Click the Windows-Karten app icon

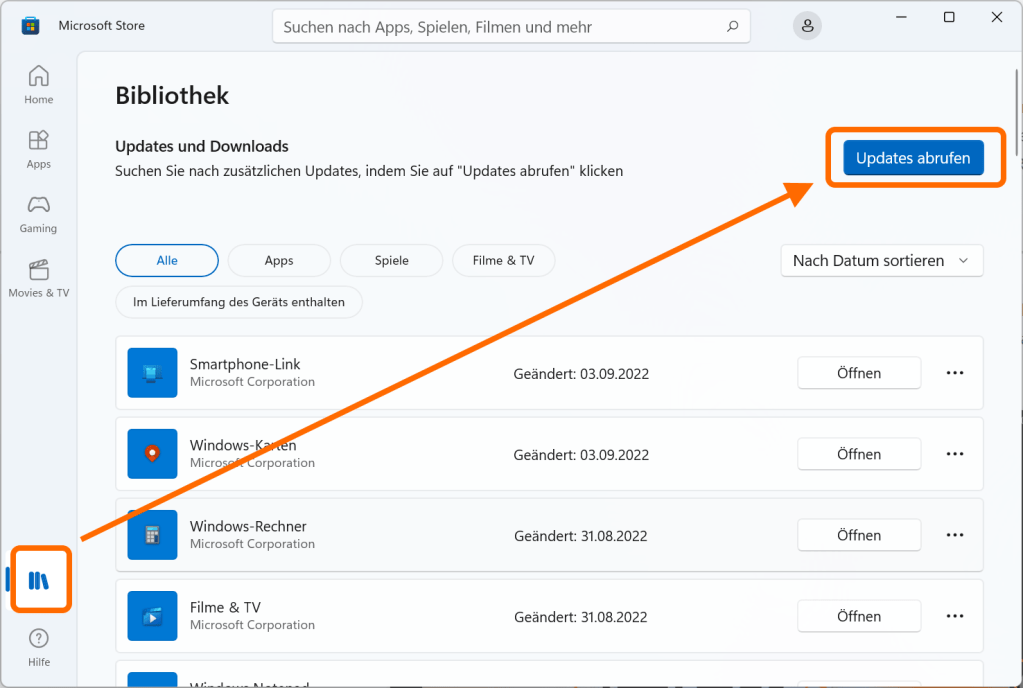[x=152, y=454]
